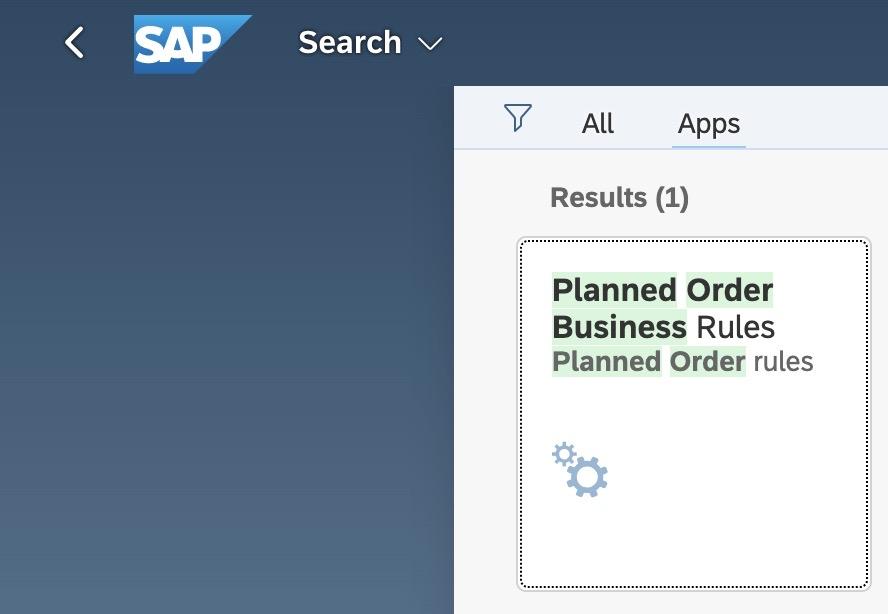Click the highlighted Planned in the tile title
This screenshot has width=888, height=614.
coord(614,290)
